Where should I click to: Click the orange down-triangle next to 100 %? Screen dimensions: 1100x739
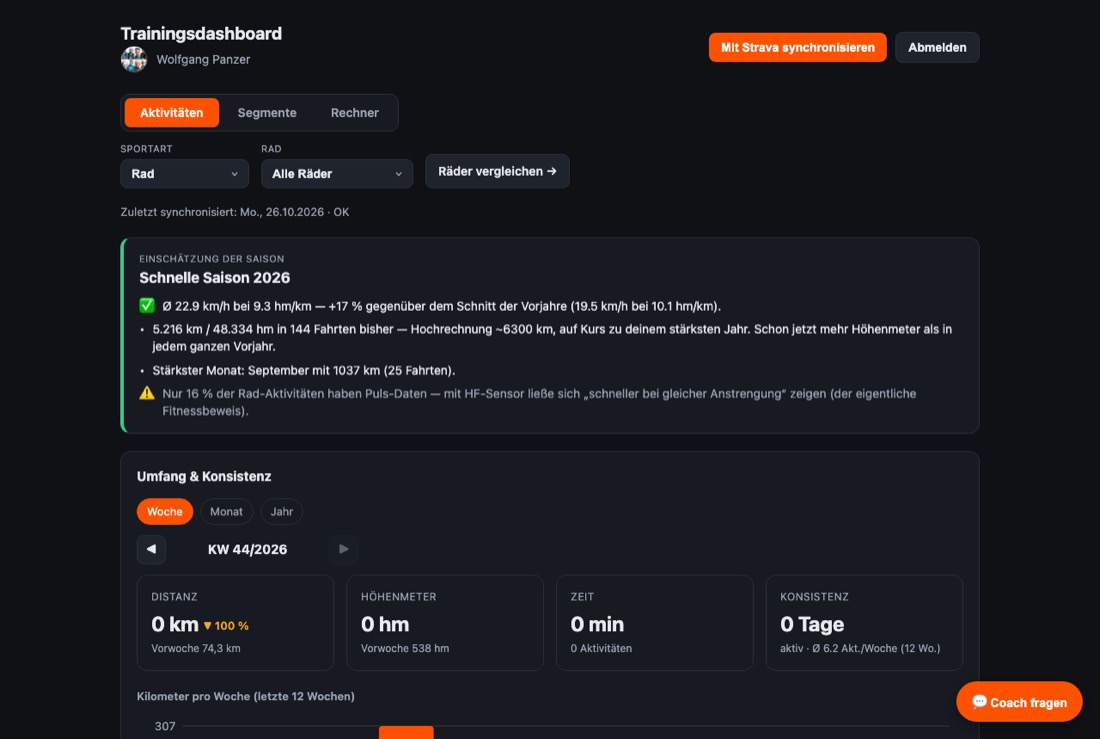[x=208, y=625]
